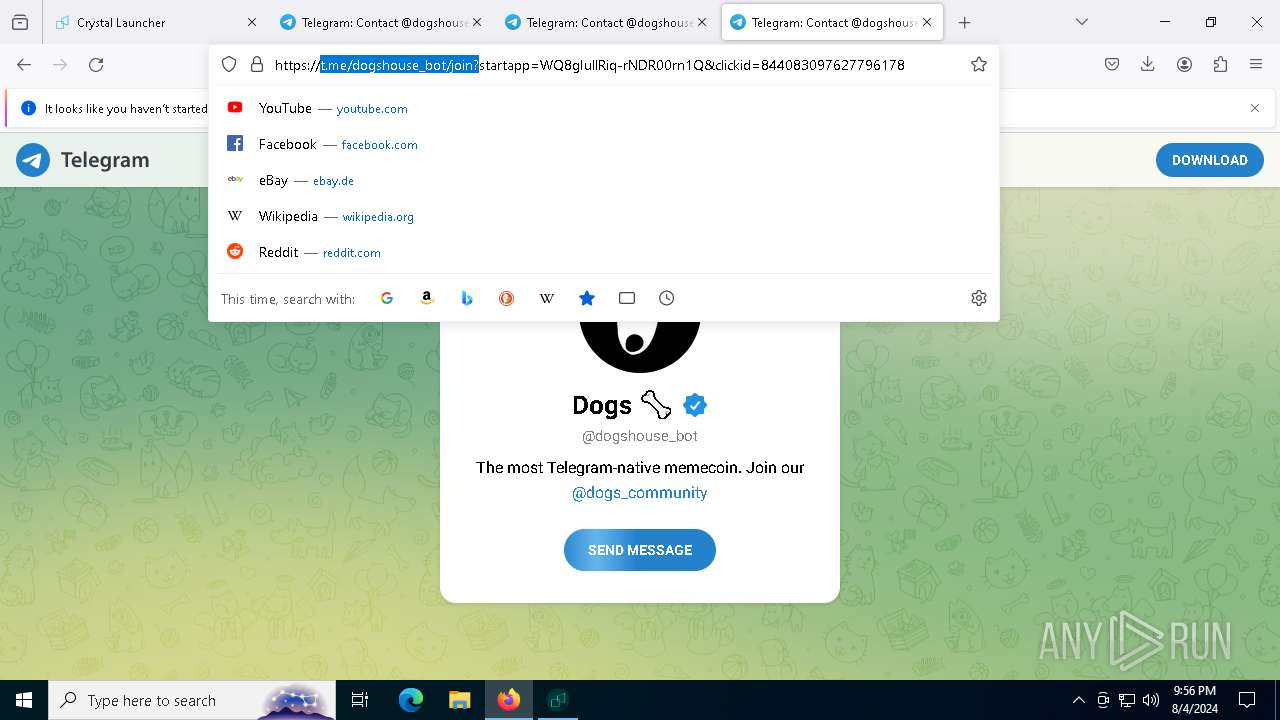This screenshot has width=1280, height=720.
Task: Open Crystal Launcher in the taskbar
Action: coord(557,700)
